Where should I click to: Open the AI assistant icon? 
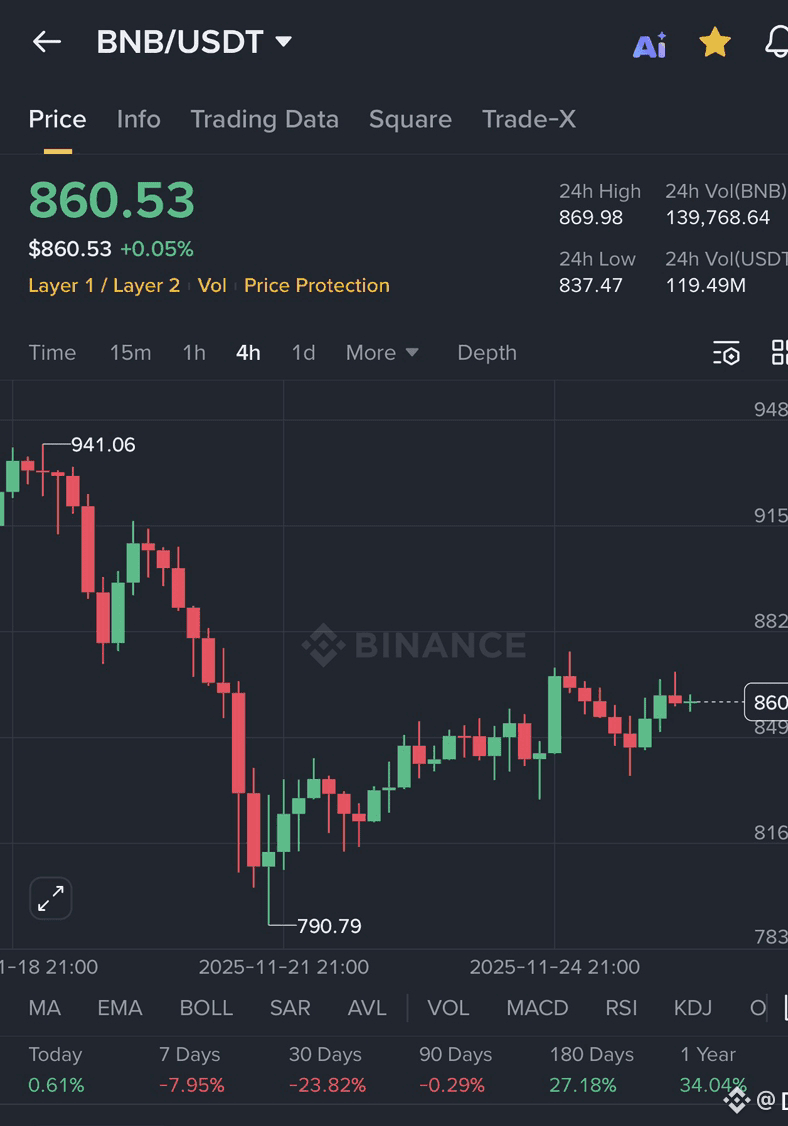[x=649, y=45]
